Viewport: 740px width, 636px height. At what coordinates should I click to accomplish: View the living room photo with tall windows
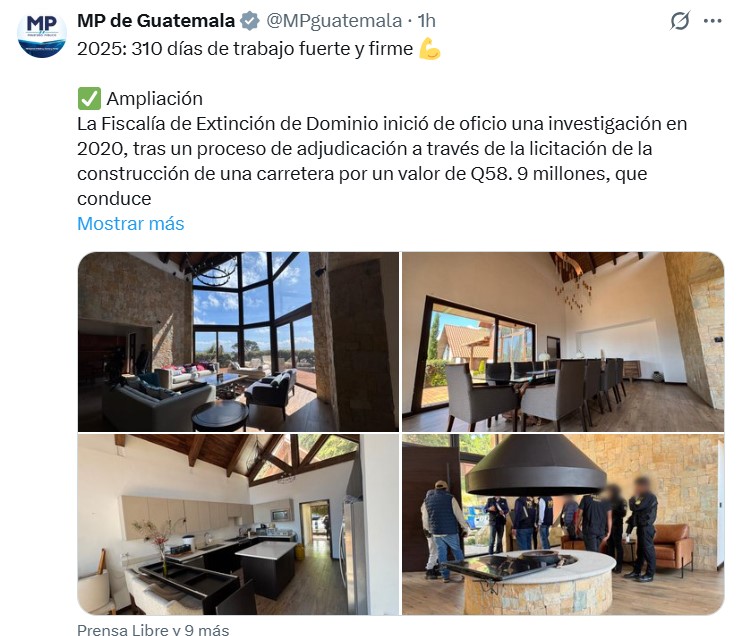click(x=238, y=342)
